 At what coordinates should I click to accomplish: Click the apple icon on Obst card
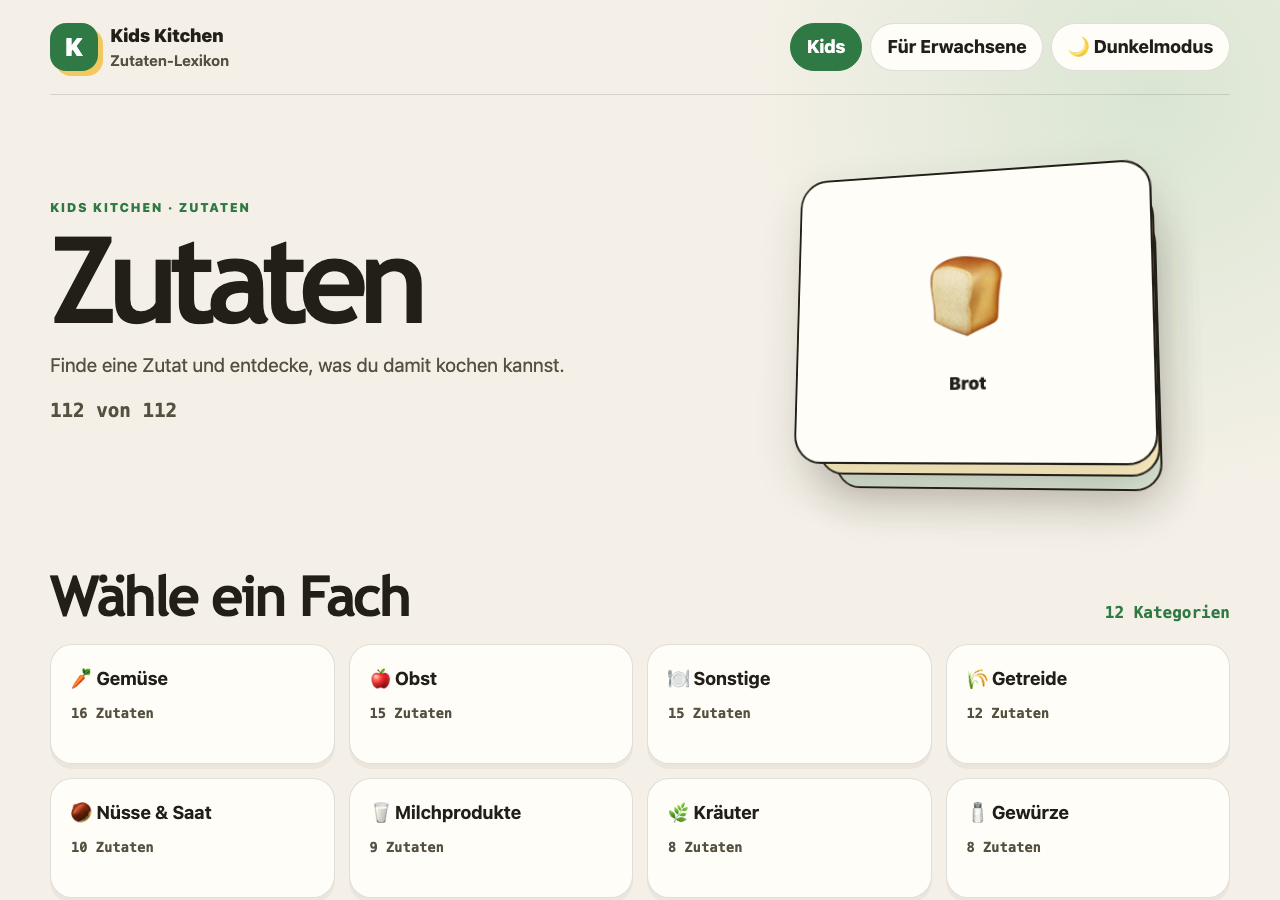click(380, 679)
